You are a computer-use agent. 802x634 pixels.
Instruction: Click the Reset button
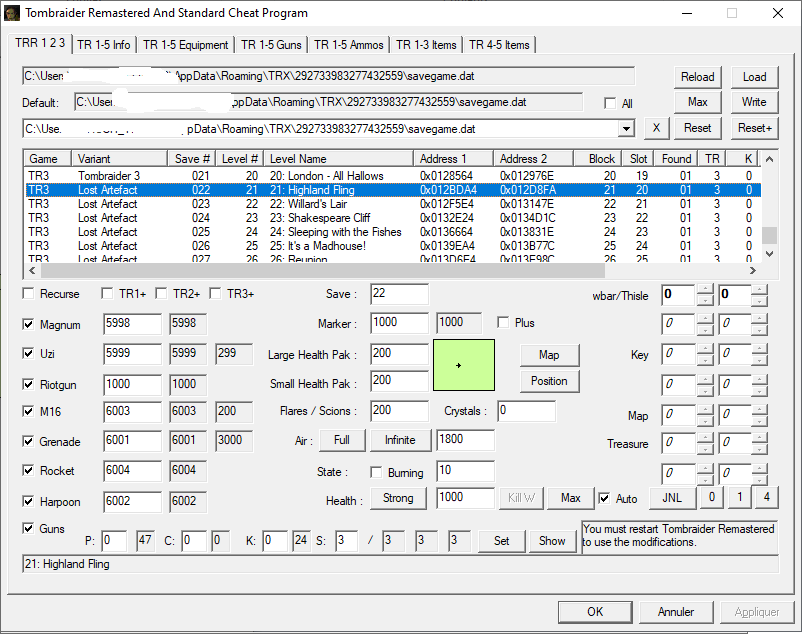coord(698,128)
